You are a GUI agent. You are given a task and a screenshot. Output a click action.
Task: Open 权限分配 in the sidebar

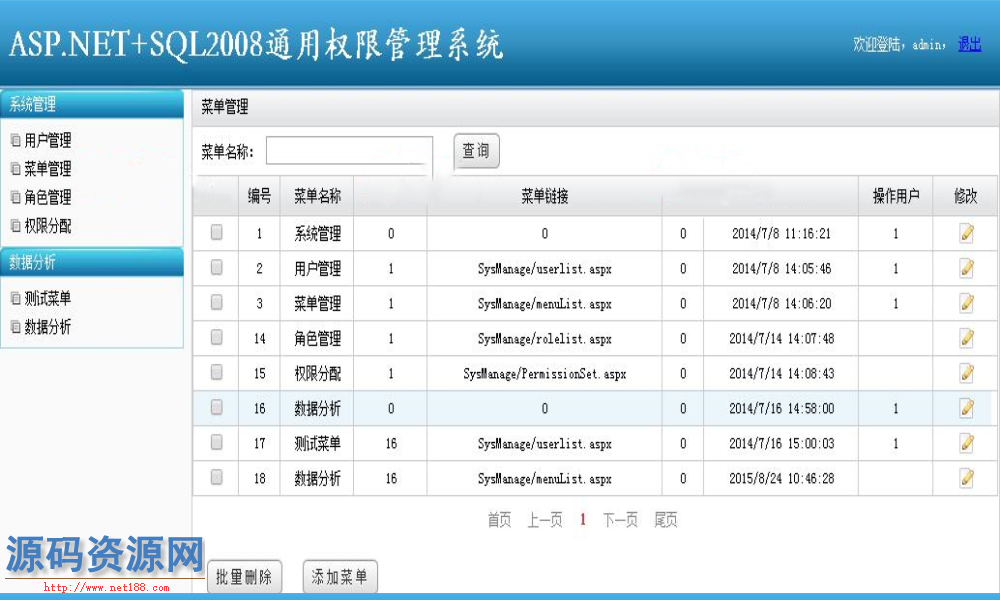[47, 226]
